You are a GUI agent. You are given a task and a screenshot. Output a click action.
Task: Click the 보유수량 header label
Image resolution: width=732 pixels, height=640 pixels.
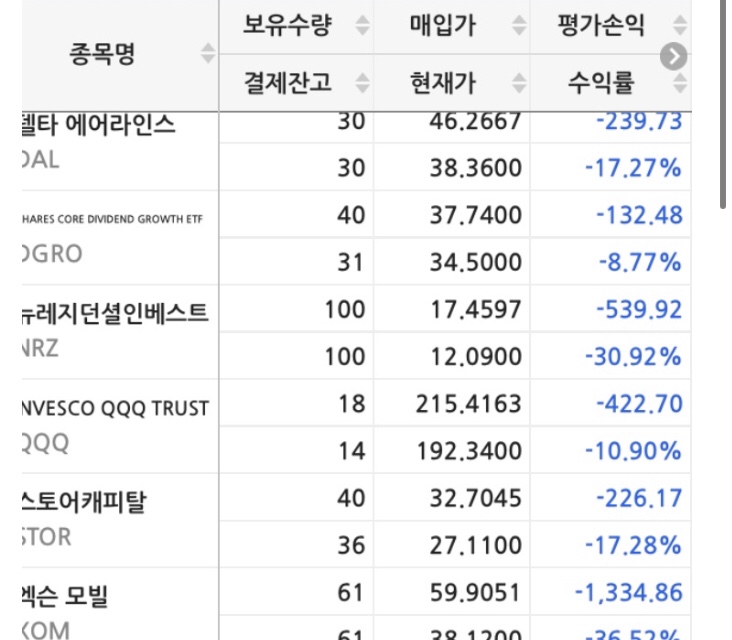(x=288, y=25)
